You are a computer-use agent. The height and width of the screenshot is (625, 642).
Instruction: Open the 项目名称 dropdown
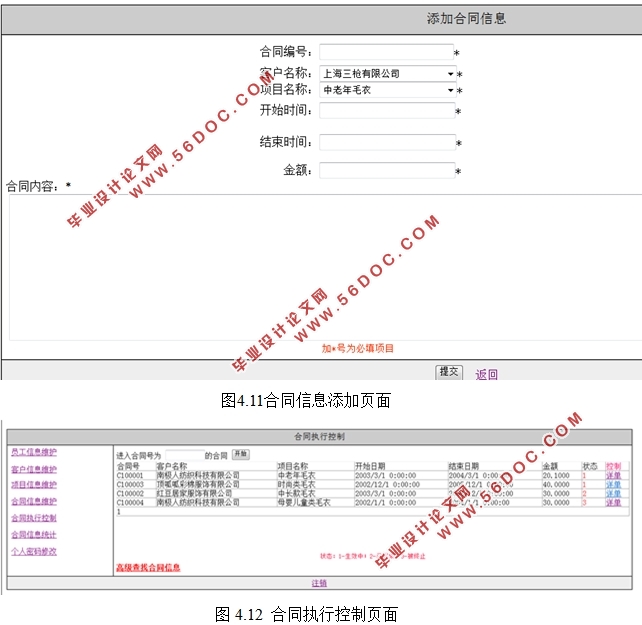tap(388, 90)
